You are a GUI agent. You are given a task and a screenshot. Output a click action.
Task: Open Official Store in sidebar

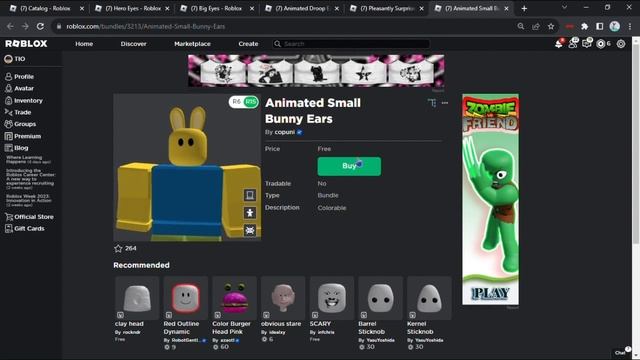(x=29, y=217)
